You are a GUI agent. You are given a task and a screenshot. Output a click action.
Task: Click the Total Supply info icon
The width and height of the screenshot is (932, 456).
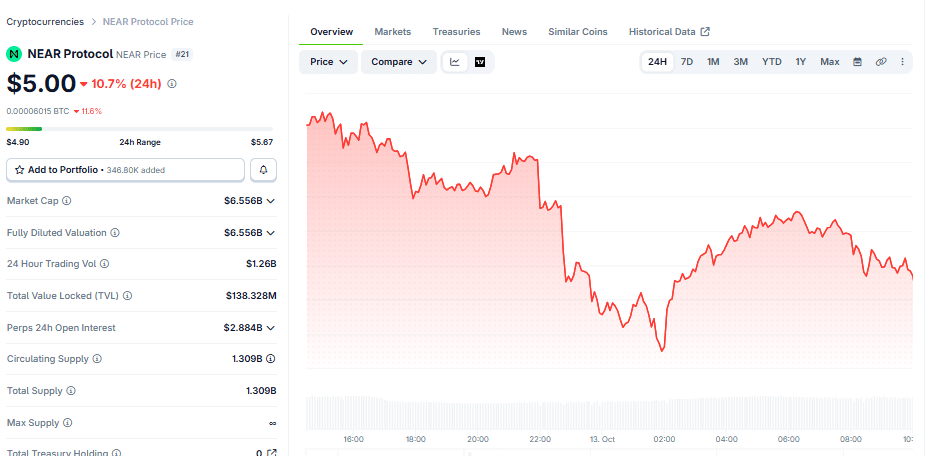pos(71,391)
